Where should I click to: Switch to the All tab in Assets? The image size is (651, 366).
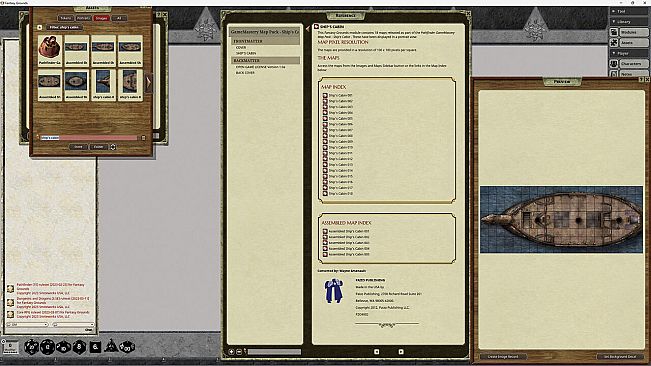coord(119,18)
